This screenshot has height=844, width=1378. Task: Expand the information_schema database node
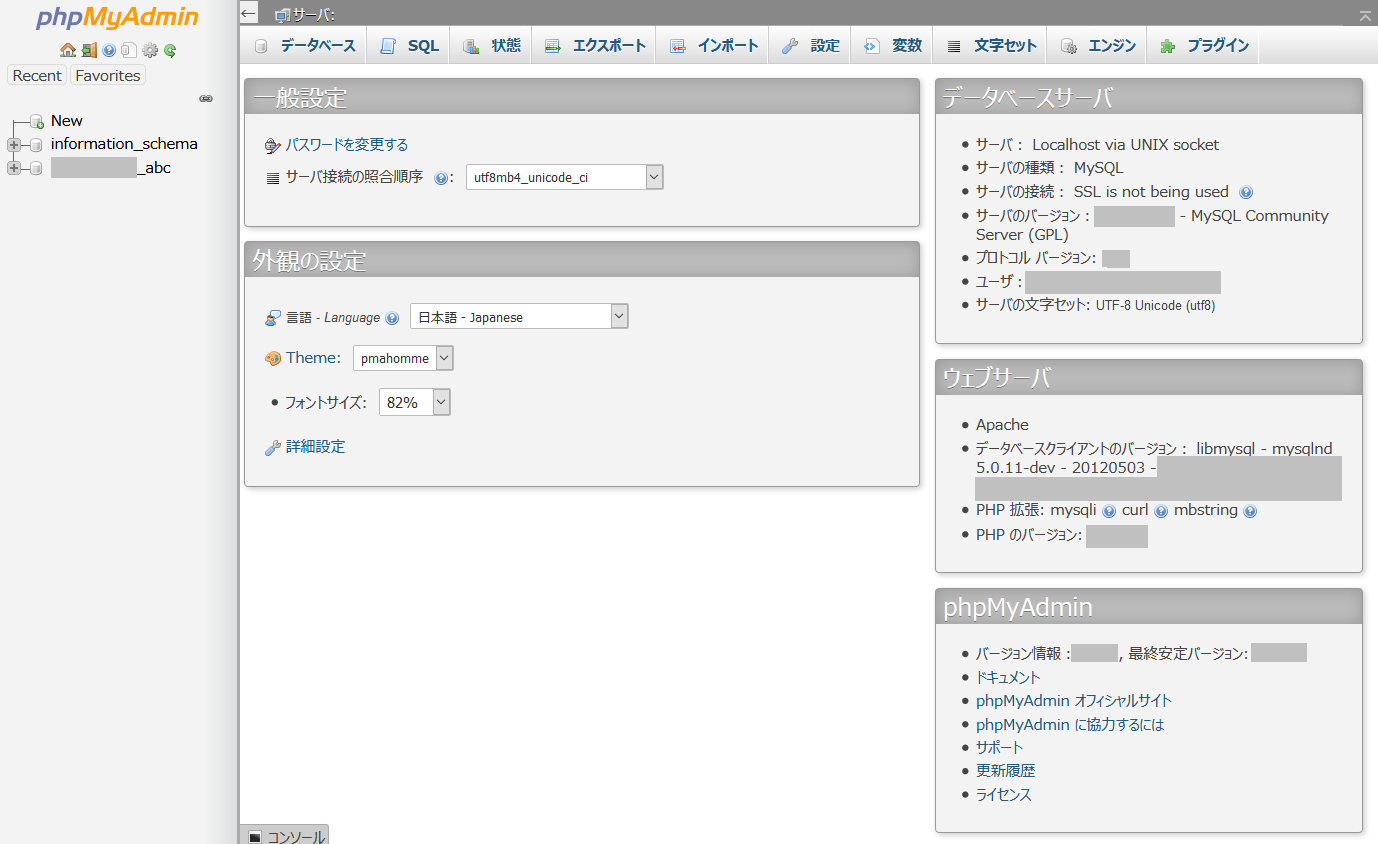pyautogui.click(x=14, y=145)
